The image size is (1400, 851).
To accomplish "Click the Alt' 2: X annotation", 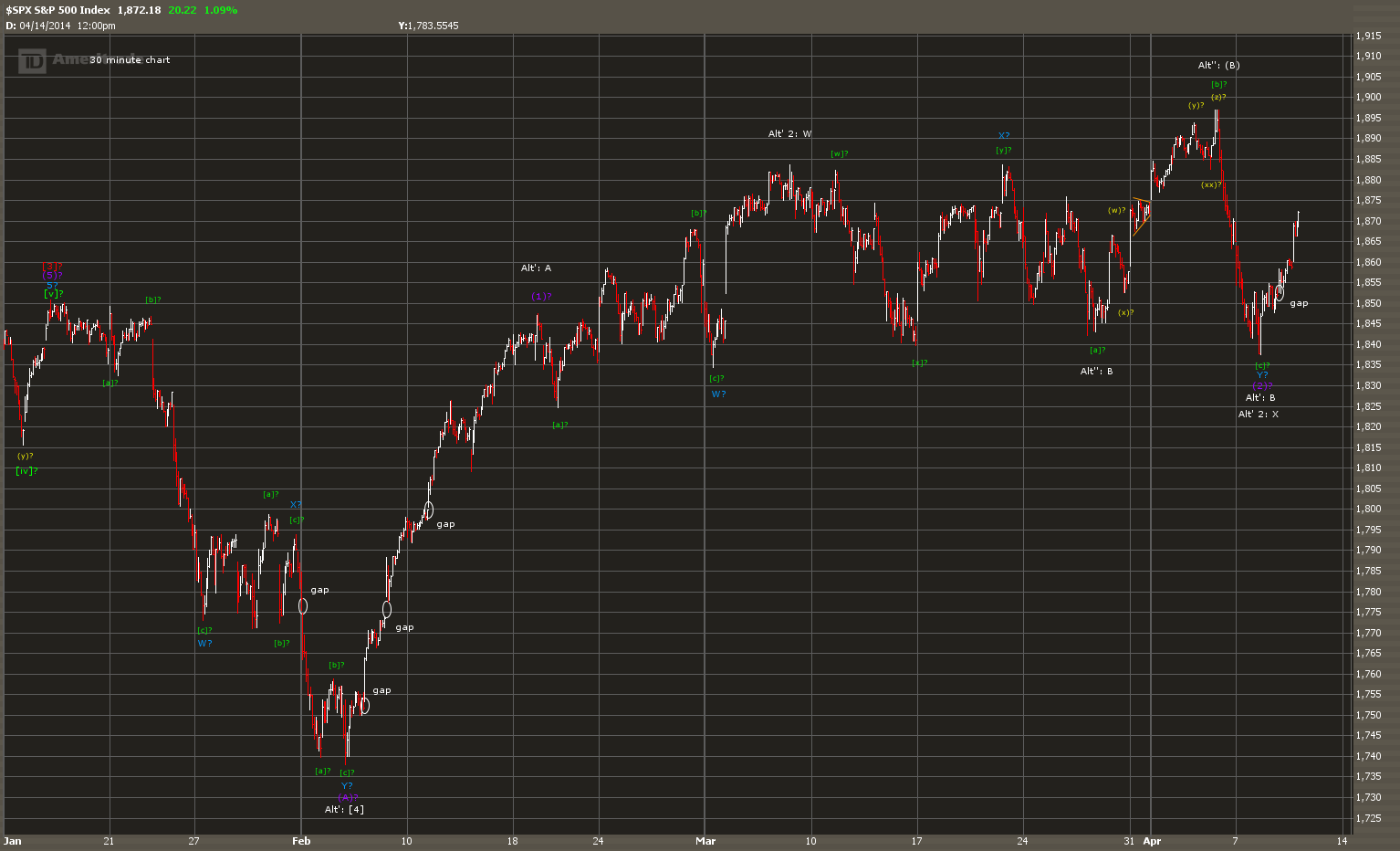I will (1258, 415).
